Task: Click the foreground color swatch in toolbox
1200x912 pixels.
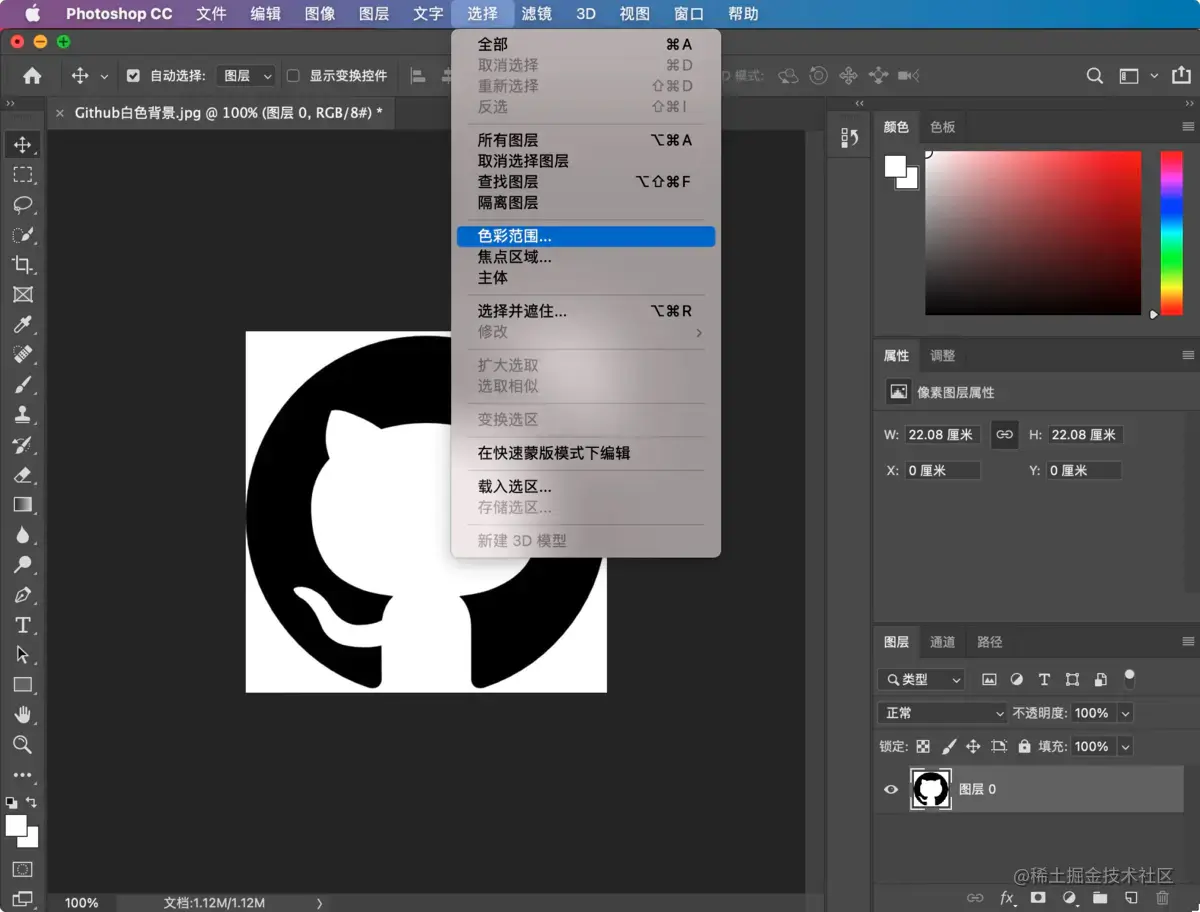Action: (x=16, y=826)
